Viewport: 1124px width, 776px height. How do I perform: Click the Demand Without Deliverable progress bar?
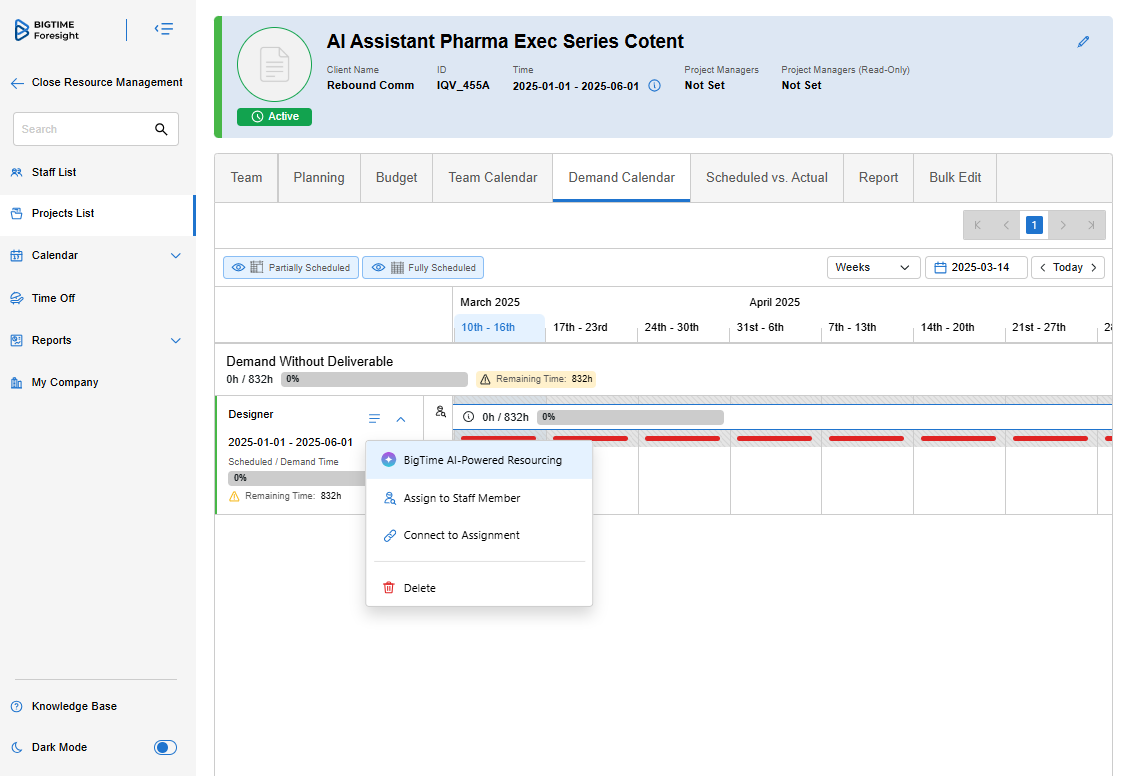tap(373, 379)
